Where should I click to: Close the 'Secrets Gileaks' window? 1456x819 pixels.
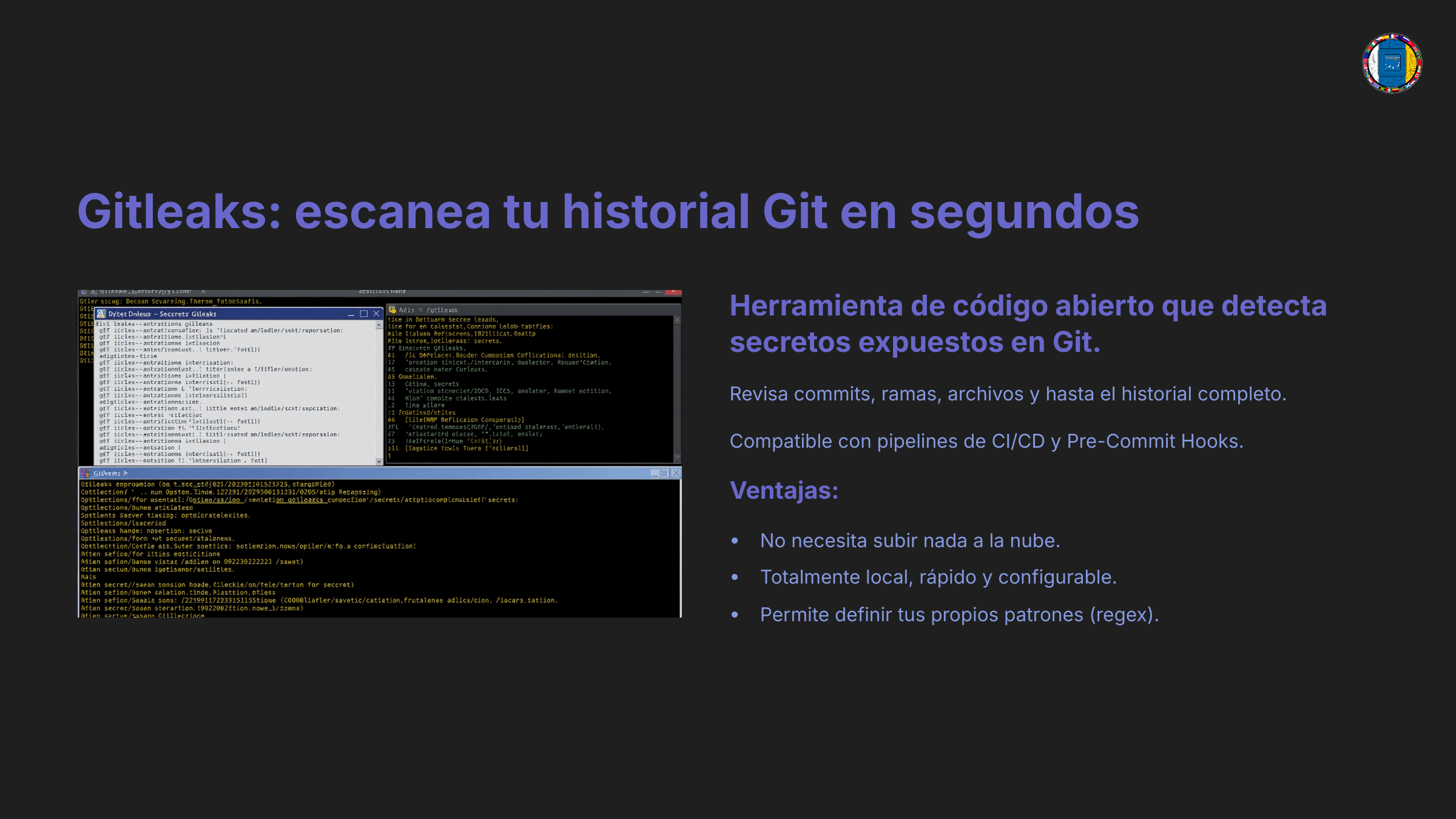pos(376,314)
